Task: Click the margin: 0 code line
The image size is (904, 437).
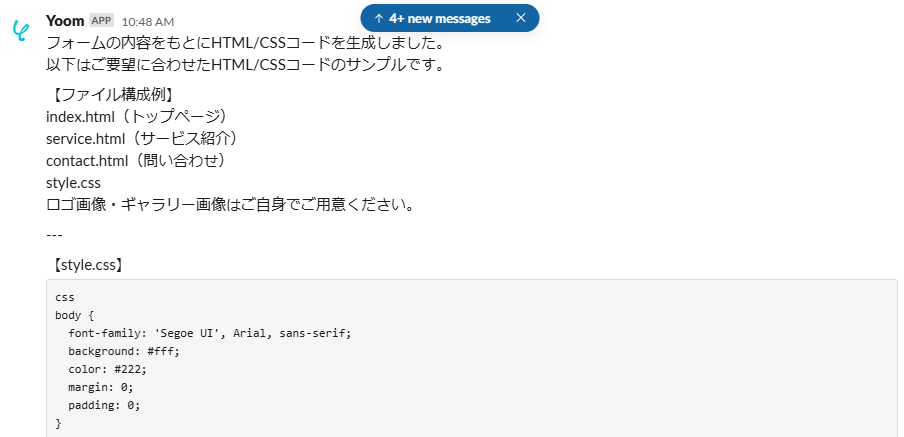Action: point(100,387)
